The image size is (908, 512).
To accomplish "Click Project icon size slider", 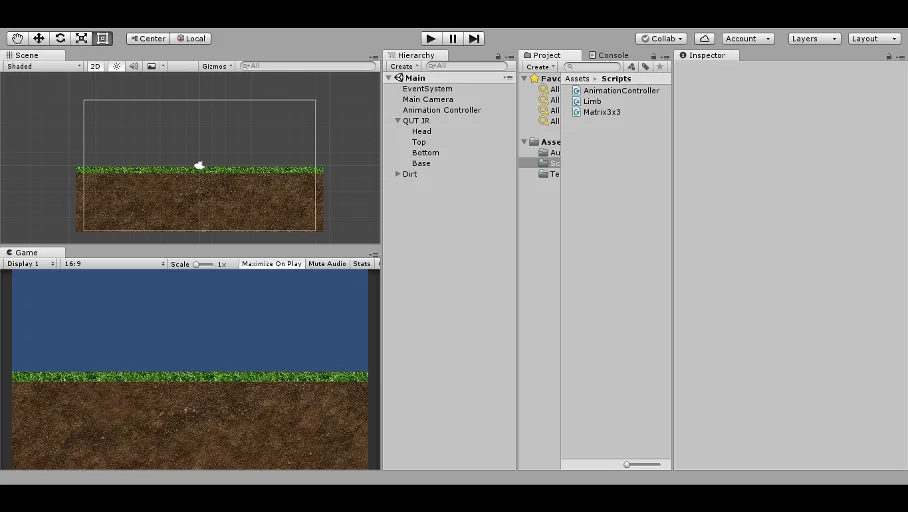I will (642, 465).
